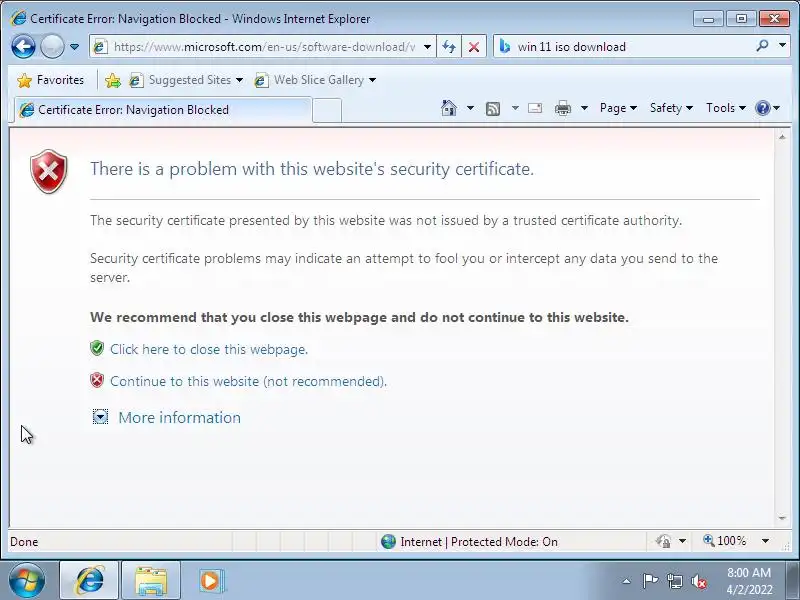Open the Windows Start orb

27,580
